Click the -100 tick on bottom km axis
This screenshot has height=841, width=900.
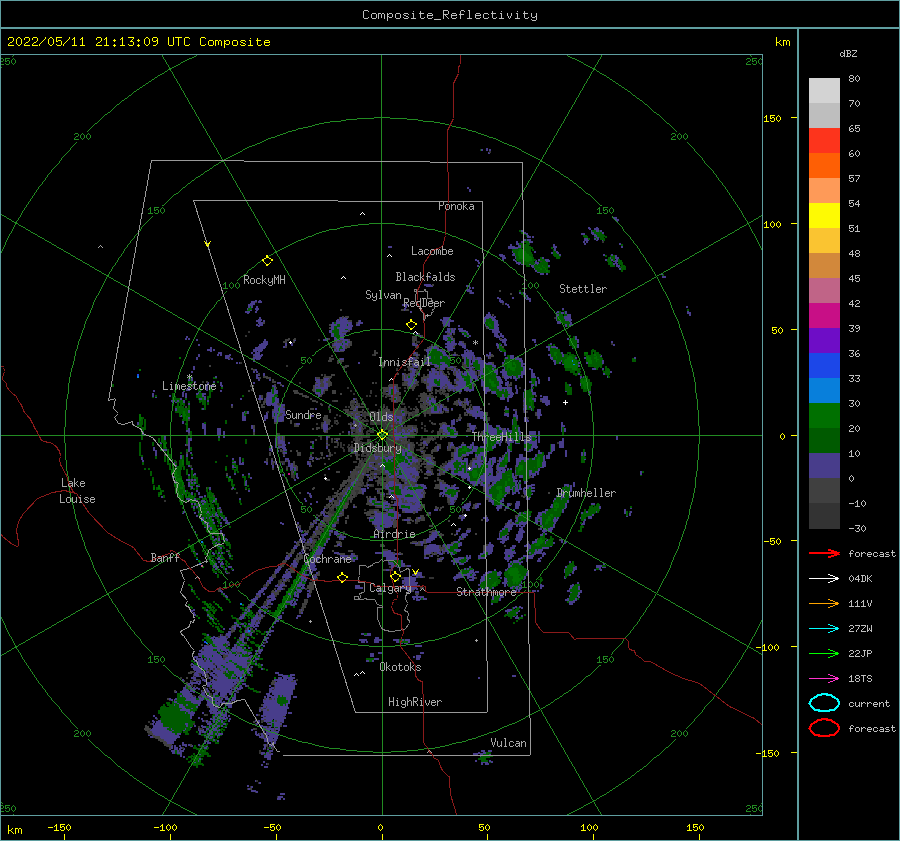tap(165, 827)
